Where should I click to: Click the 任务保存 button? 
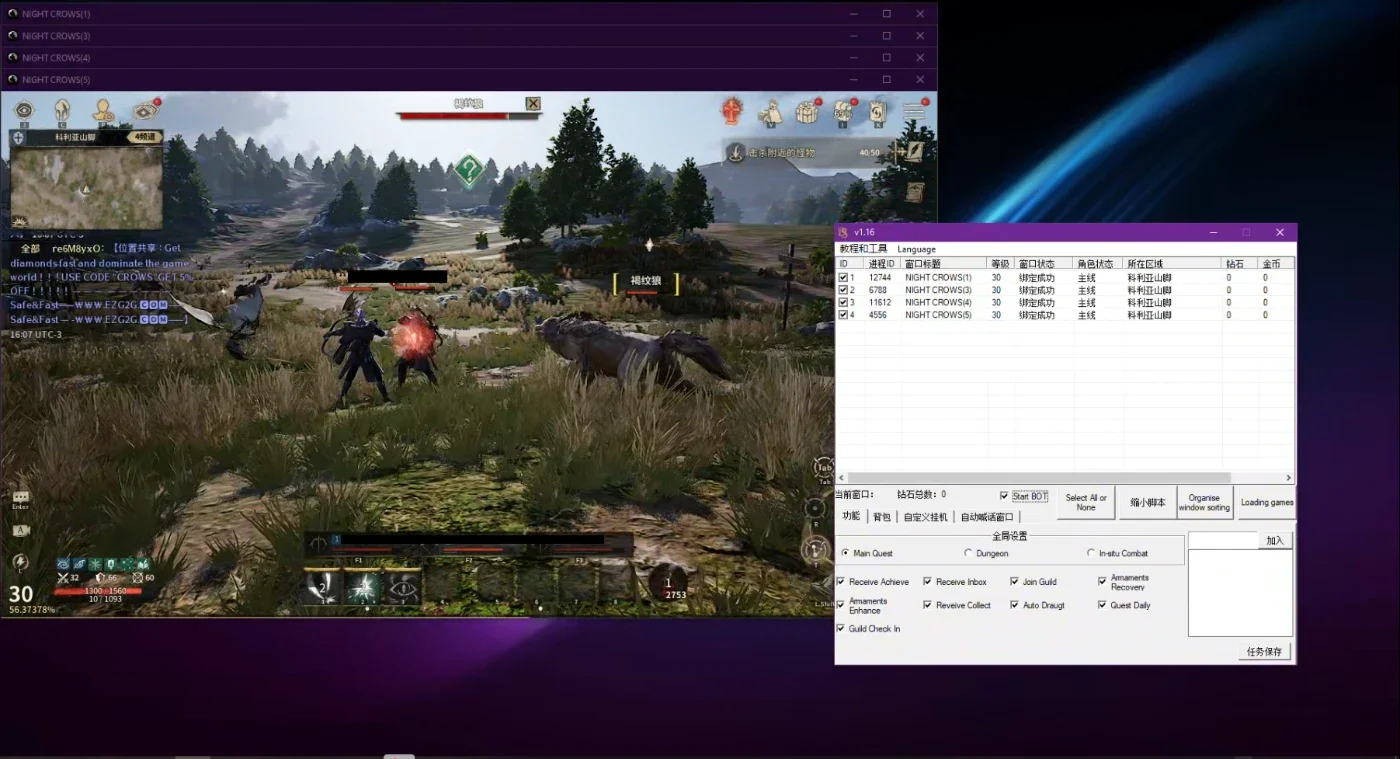tap(1264, 651)
